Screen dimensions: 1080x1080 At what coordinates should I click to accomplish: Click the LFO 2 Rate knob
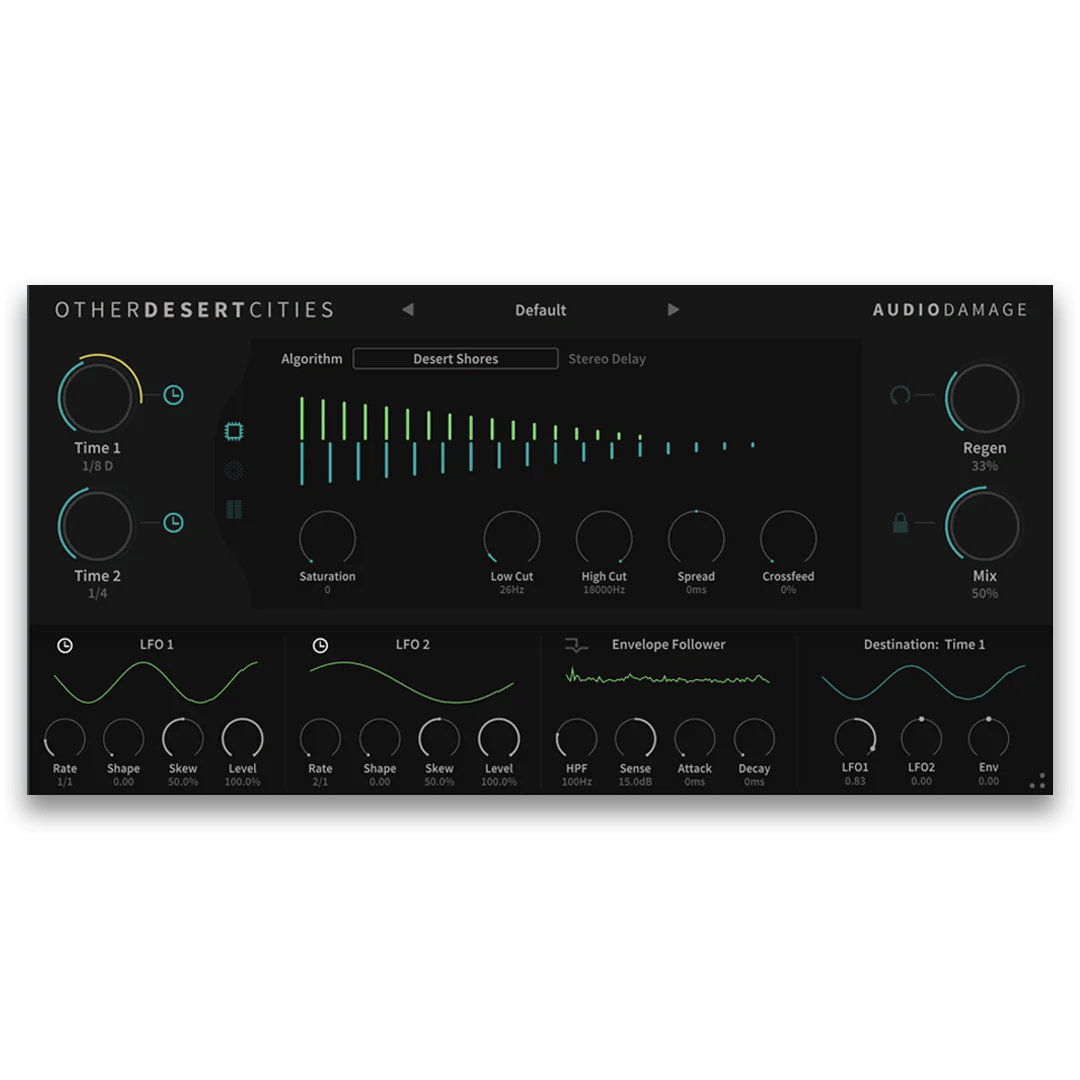pyautogui.click(x=320, y=738)
